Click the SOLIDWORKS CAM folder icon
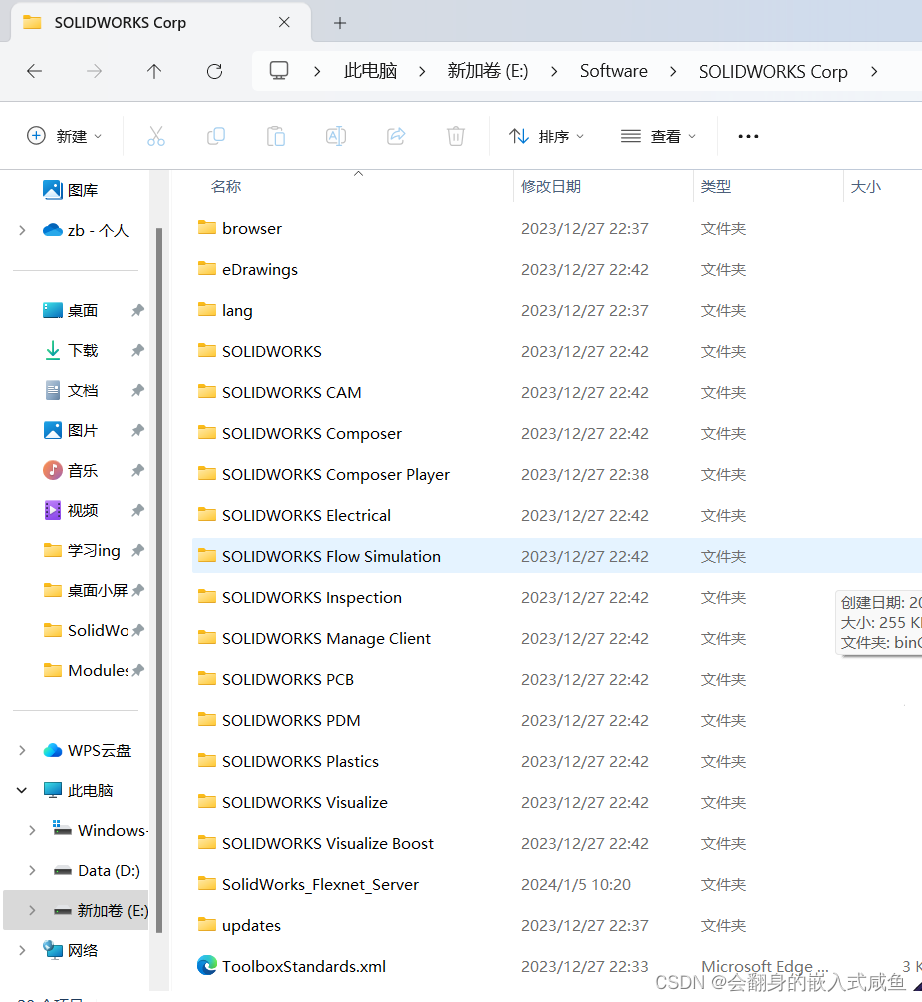The image size is (922, 1002). click(x=206, y=392)
